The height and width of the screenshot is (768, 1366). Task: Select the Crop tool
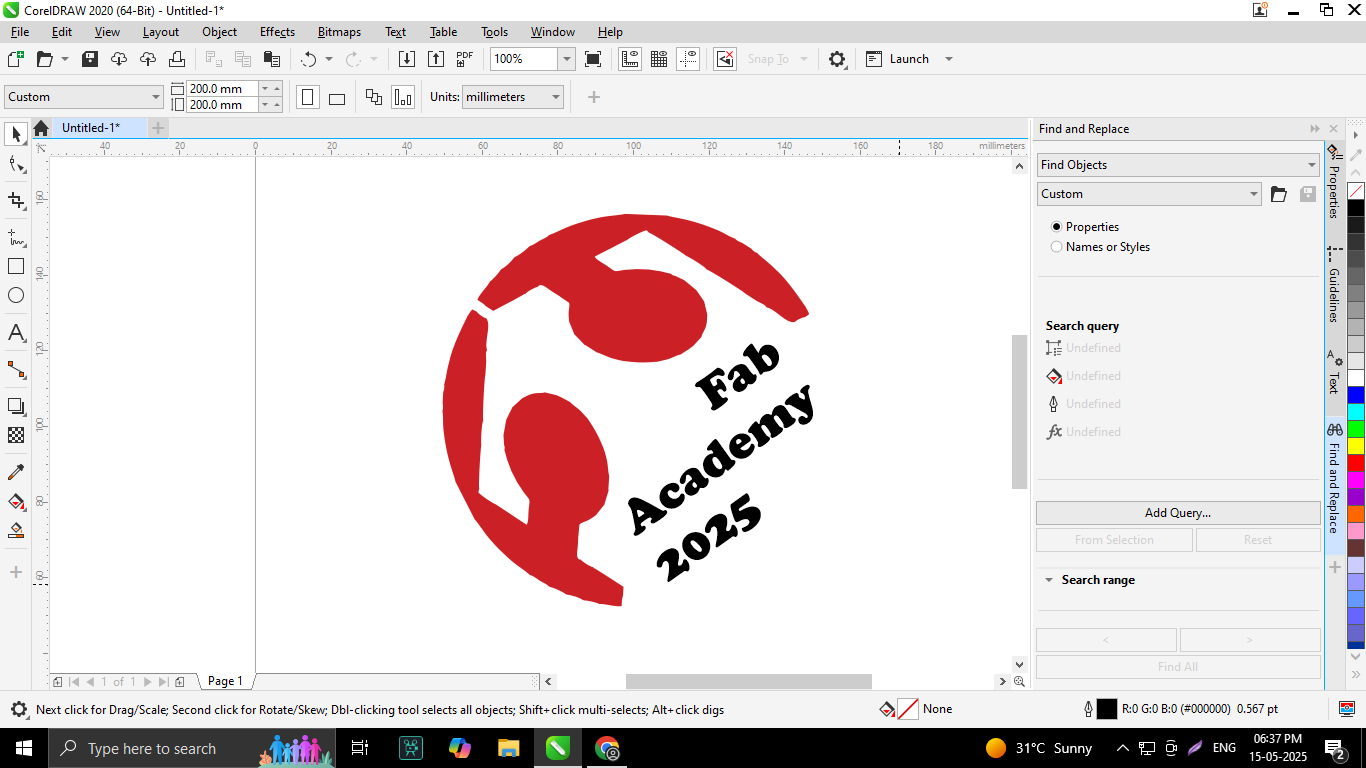[16, 201]
